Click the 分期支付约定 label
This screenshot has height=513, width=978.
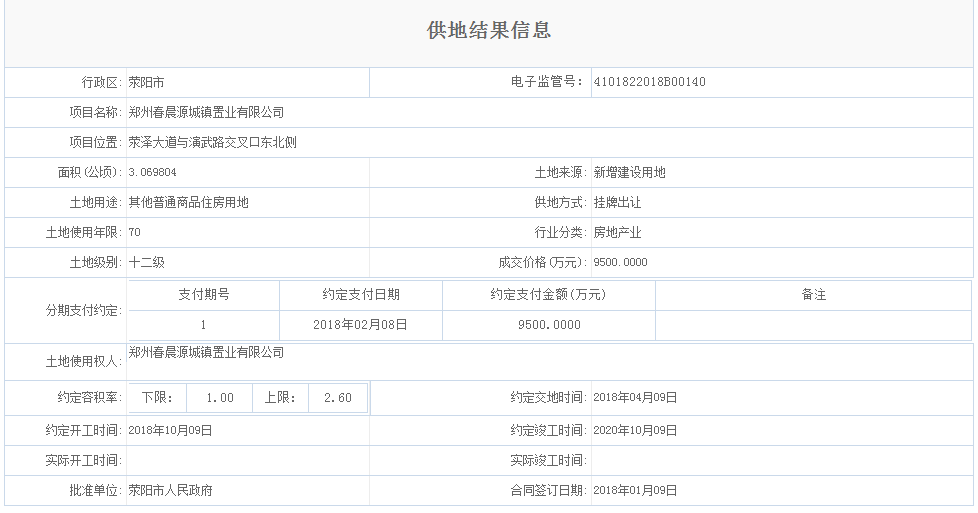click(83, 310)
